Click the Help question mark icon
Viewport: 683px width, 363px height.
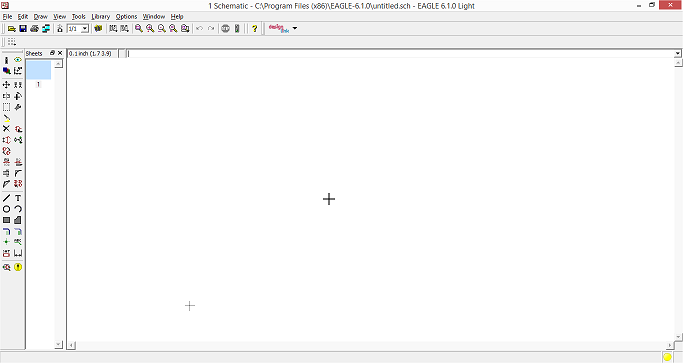pyautogui.click(x=254, y=28)
